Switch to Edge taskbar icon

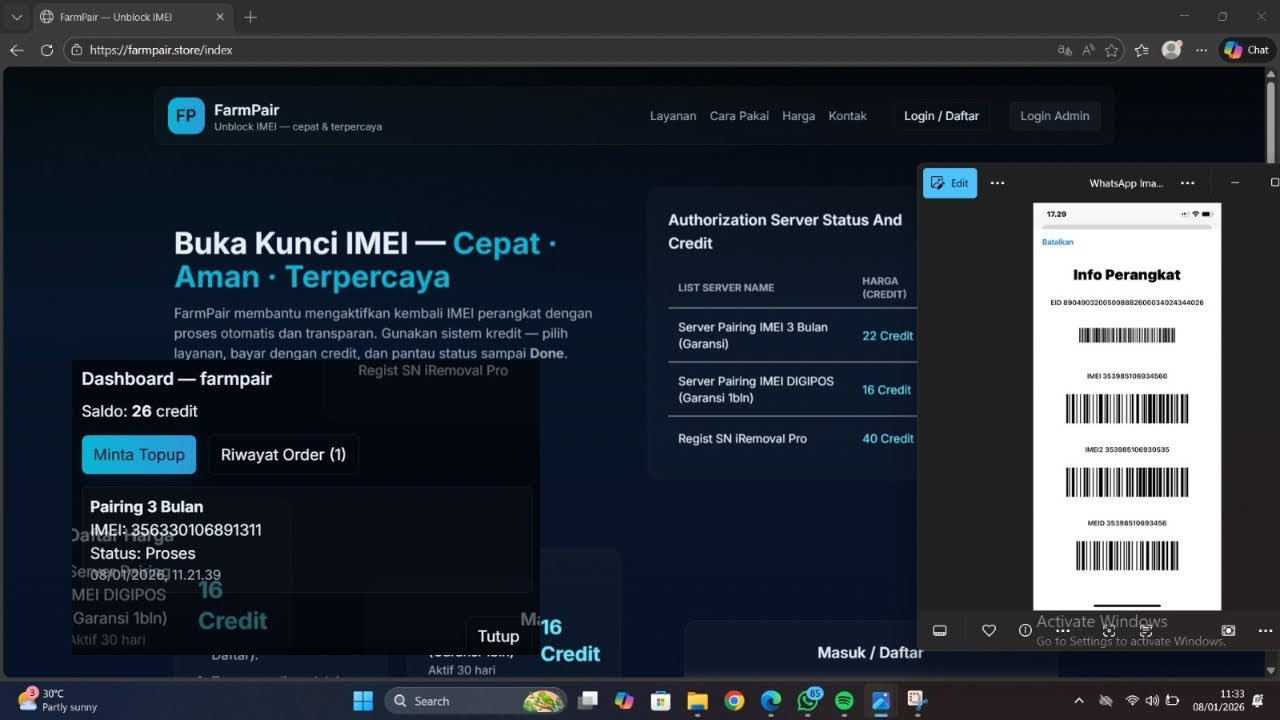[771, 700]
